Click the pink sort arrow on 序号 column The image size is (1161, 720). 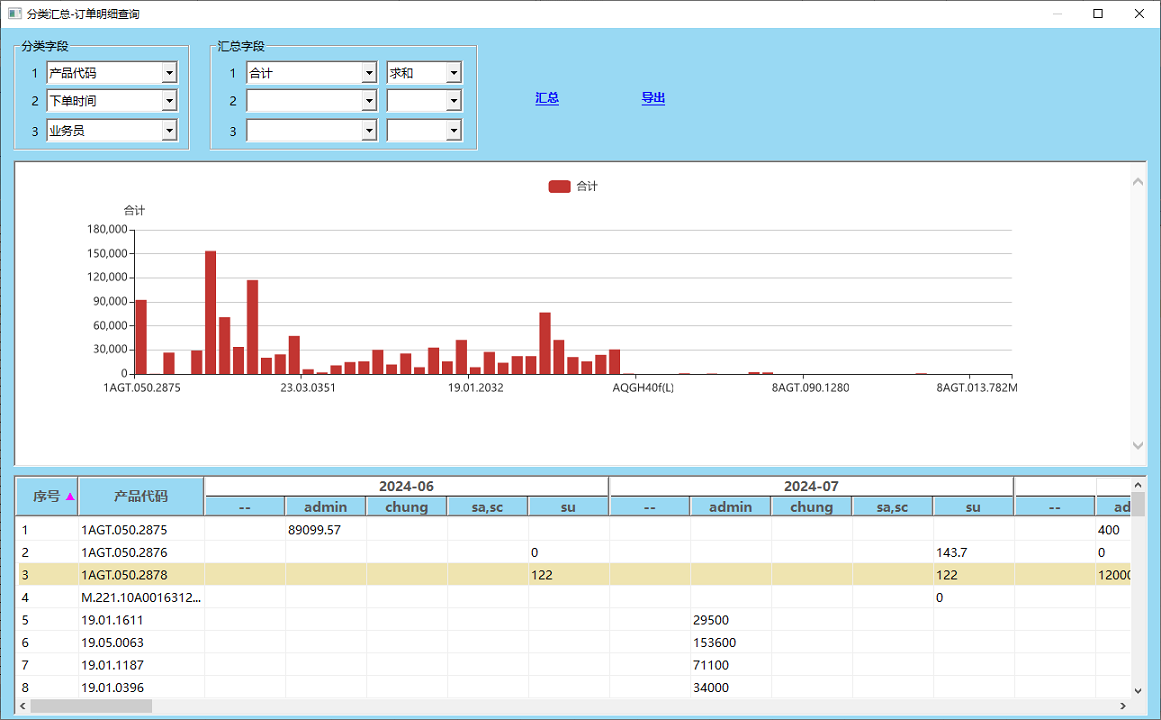[70, 497]
